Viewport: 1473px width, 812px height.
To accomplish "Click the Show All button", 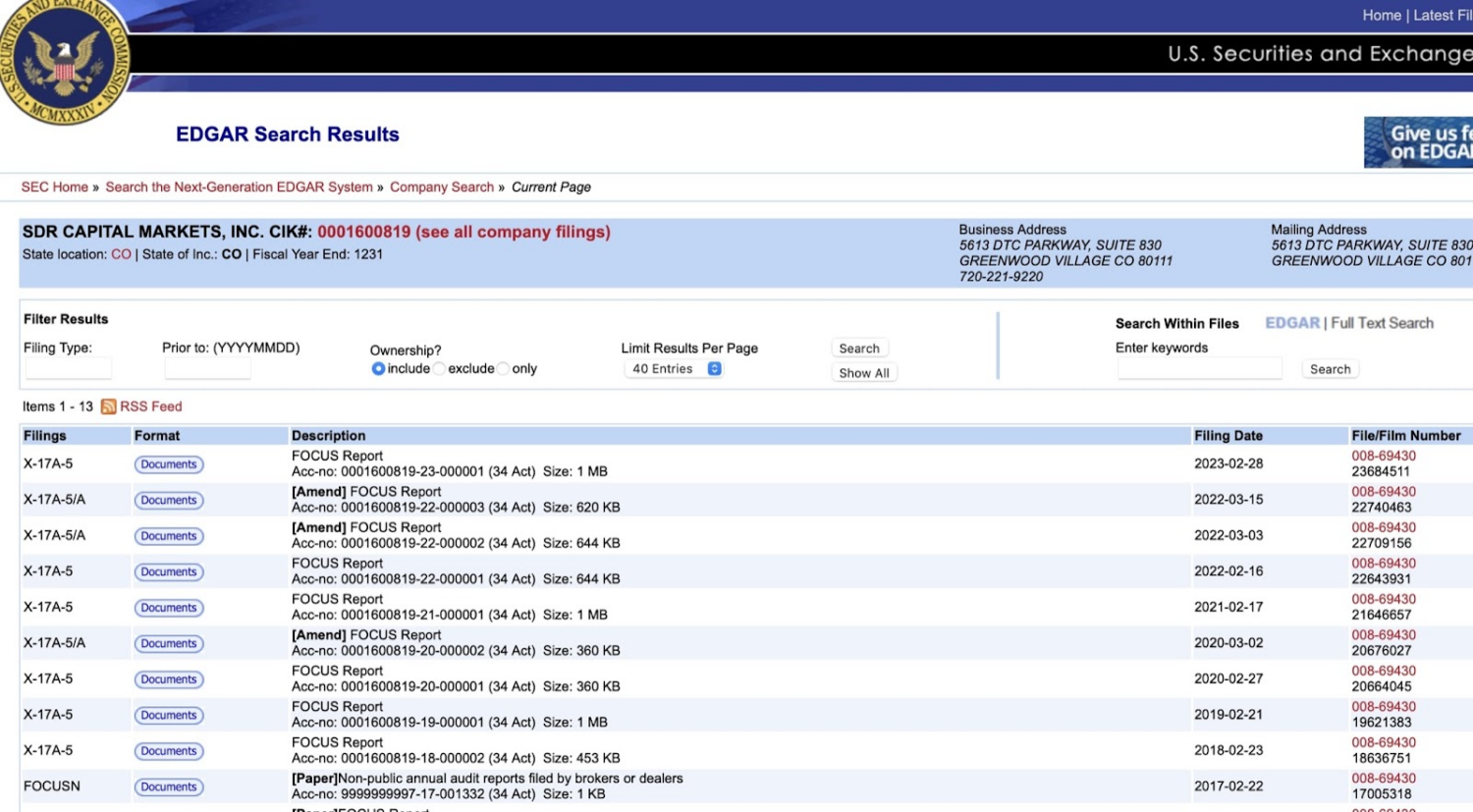I will pyautogui.click(x=864, y=373).
